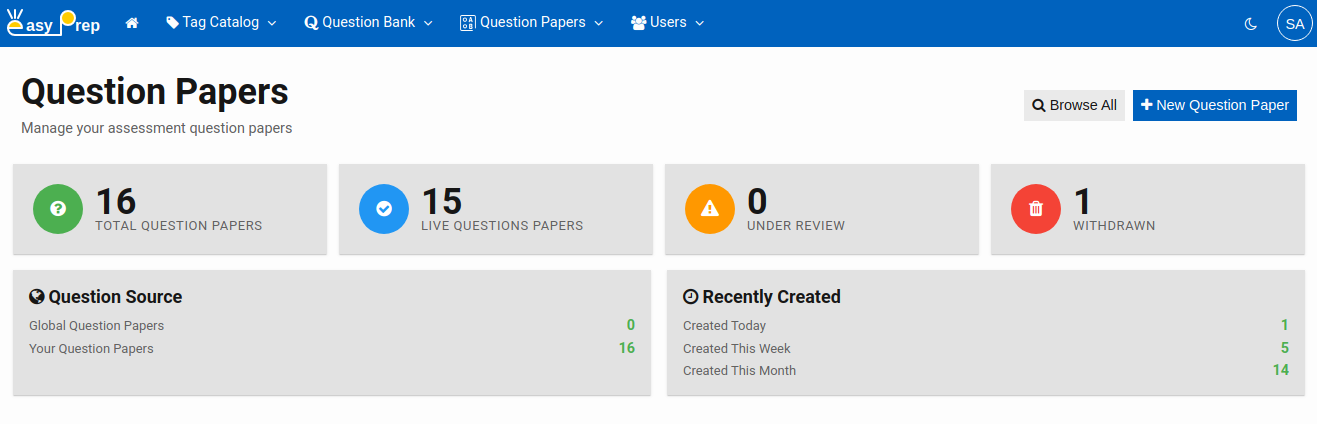
Task: Expand the Question Papers dropdown chevron
Action: pyautogui.click(x=598, y=23)
